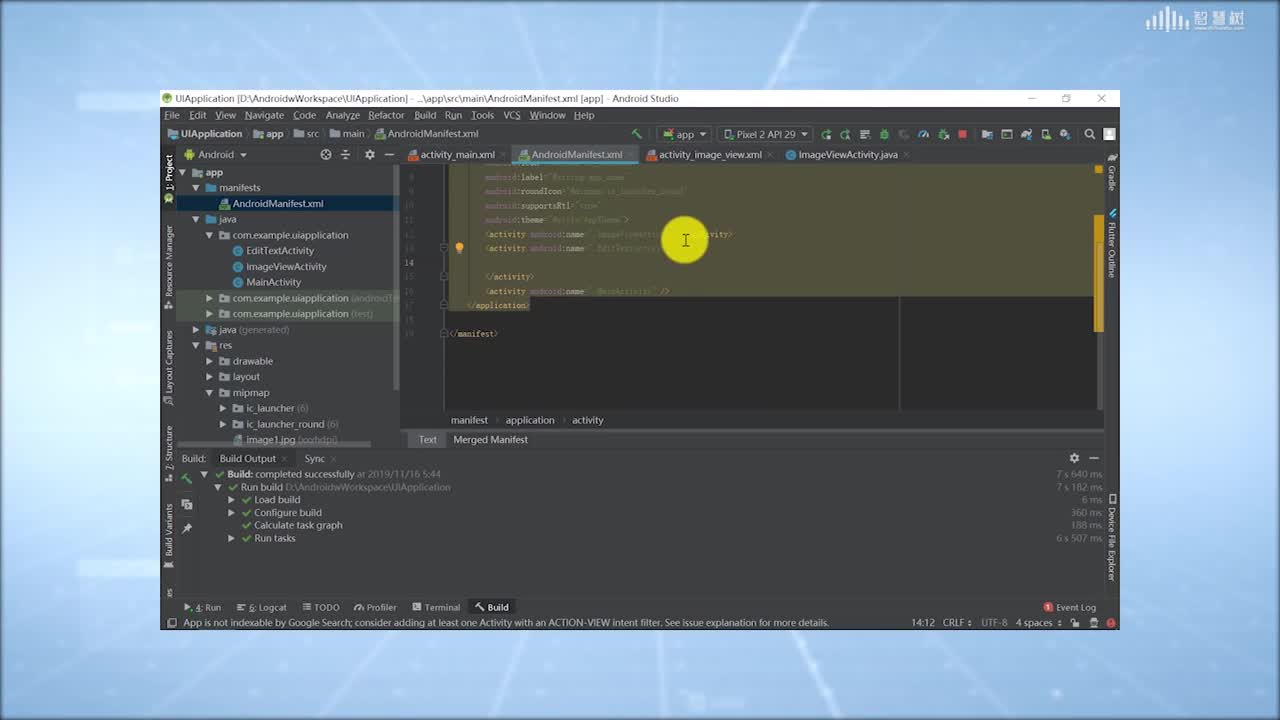Click the CRLF line separator in status bar

pos(956,622)
